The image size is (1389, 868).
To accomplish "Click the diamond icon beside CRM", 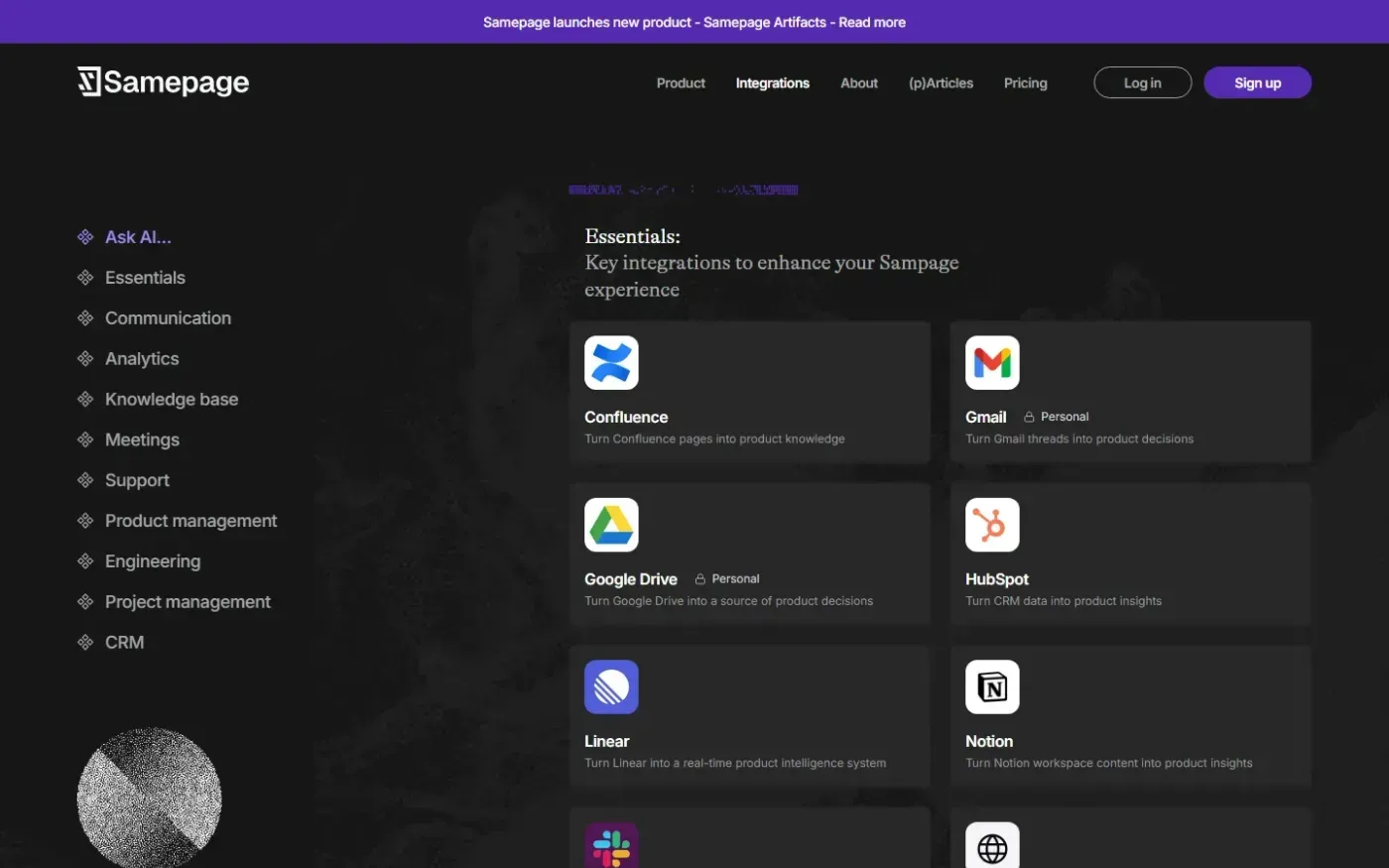I will 85,642.
